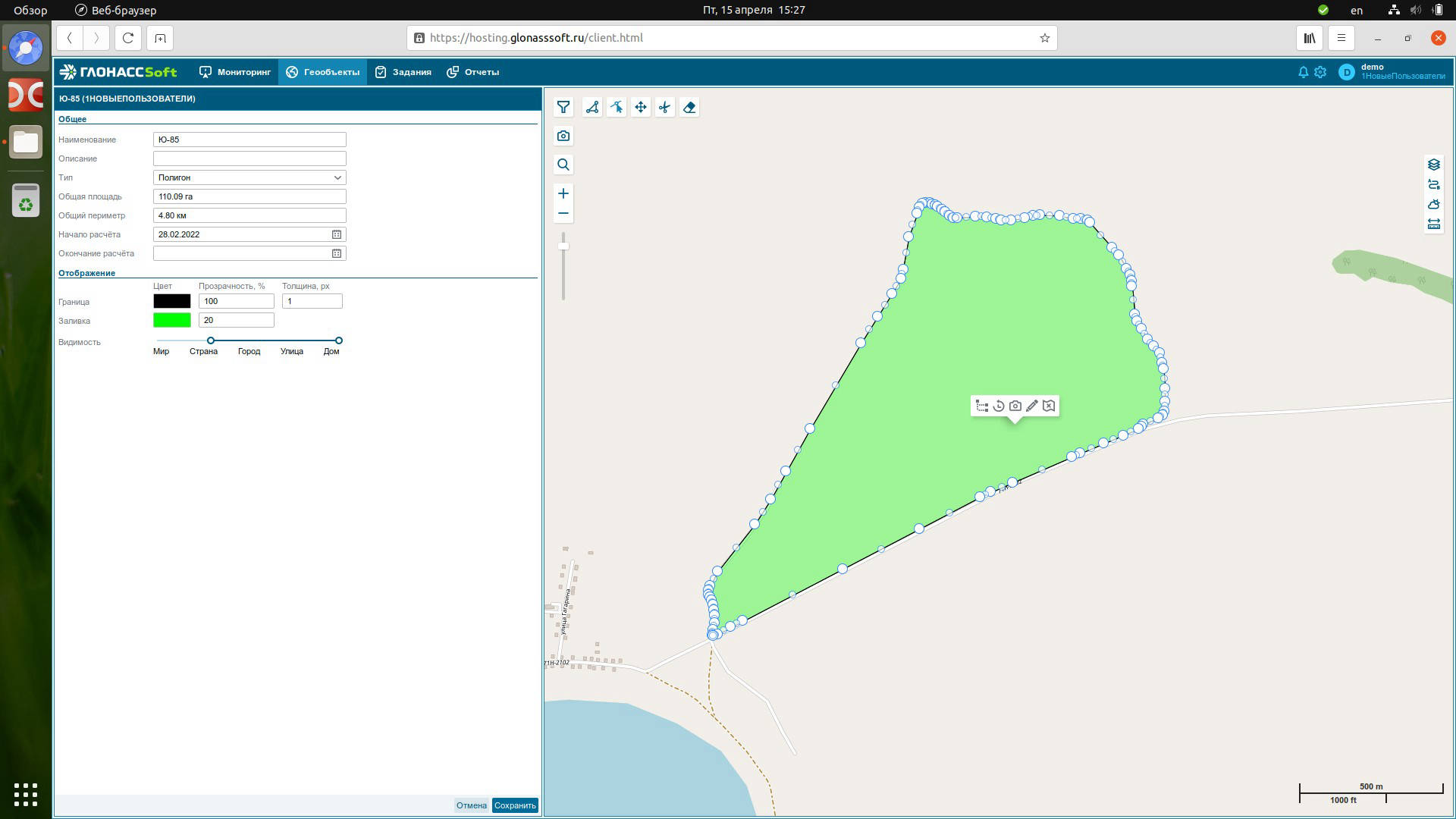1456x819 pixels.
Task: Pick the scissors cut tool
Action: pyautogui.click(x=665, y=108)
